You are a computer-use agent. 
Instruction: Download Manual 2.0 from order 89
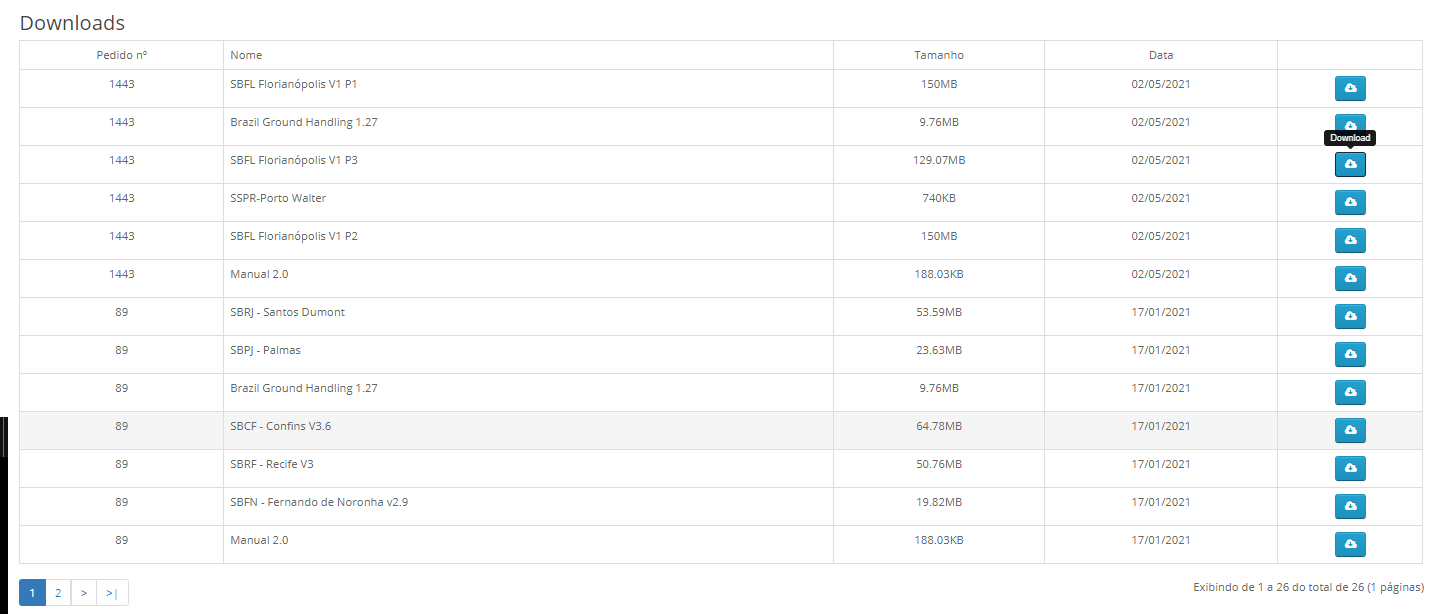[1350, 544]
